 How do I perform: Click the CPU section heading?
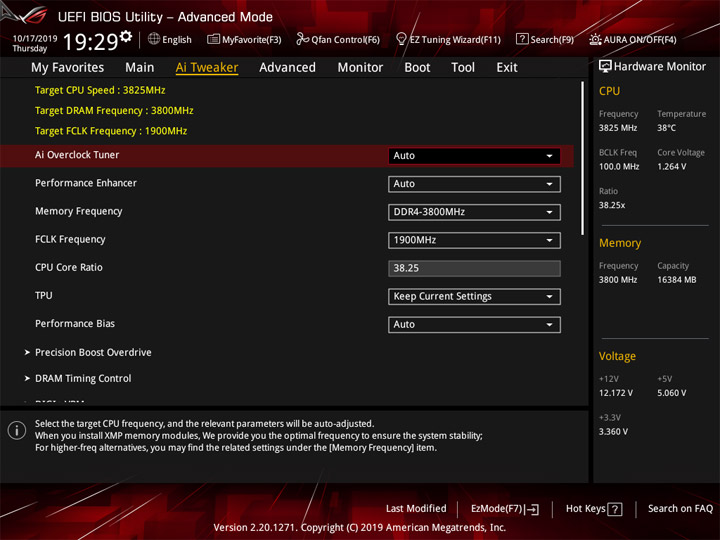pyautogui.click(x=609, y=91)
